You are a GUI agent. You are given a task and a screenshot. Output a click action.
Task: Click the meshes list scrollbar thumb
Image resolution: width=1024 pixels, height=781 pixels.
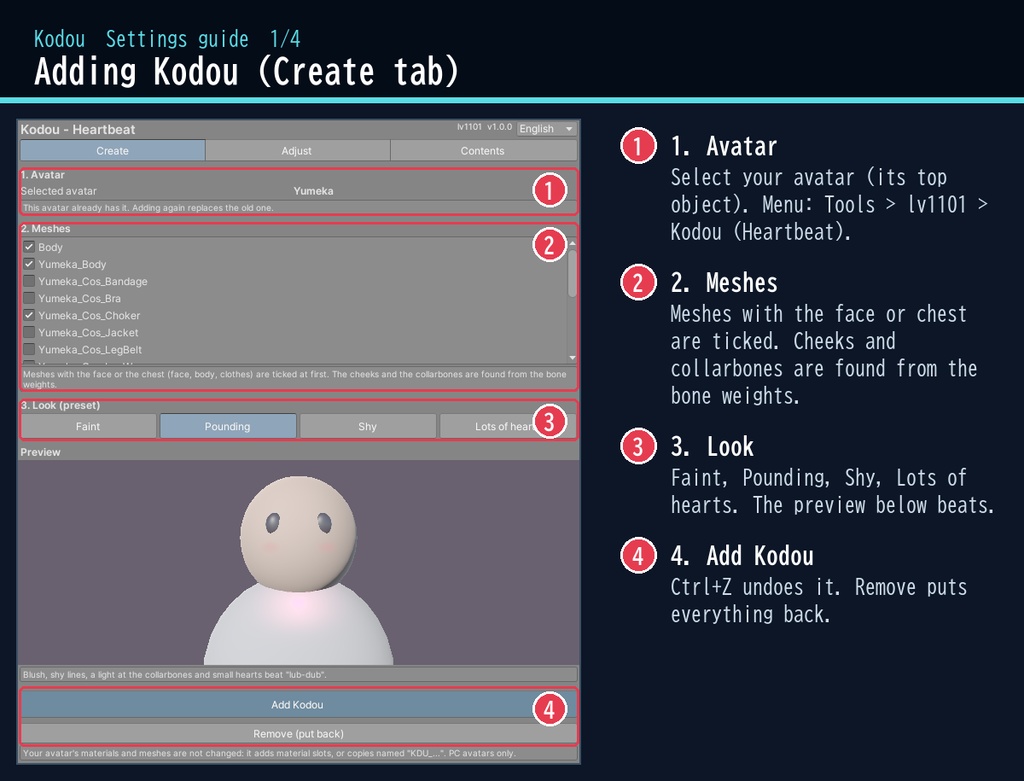click(x=572, y=273)
